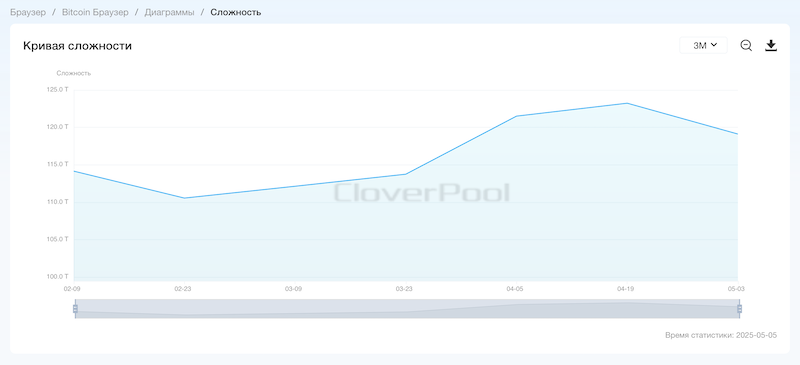800x365 pixels.
Task: Download the difficulty chart image
Action: tap(771, 45)
